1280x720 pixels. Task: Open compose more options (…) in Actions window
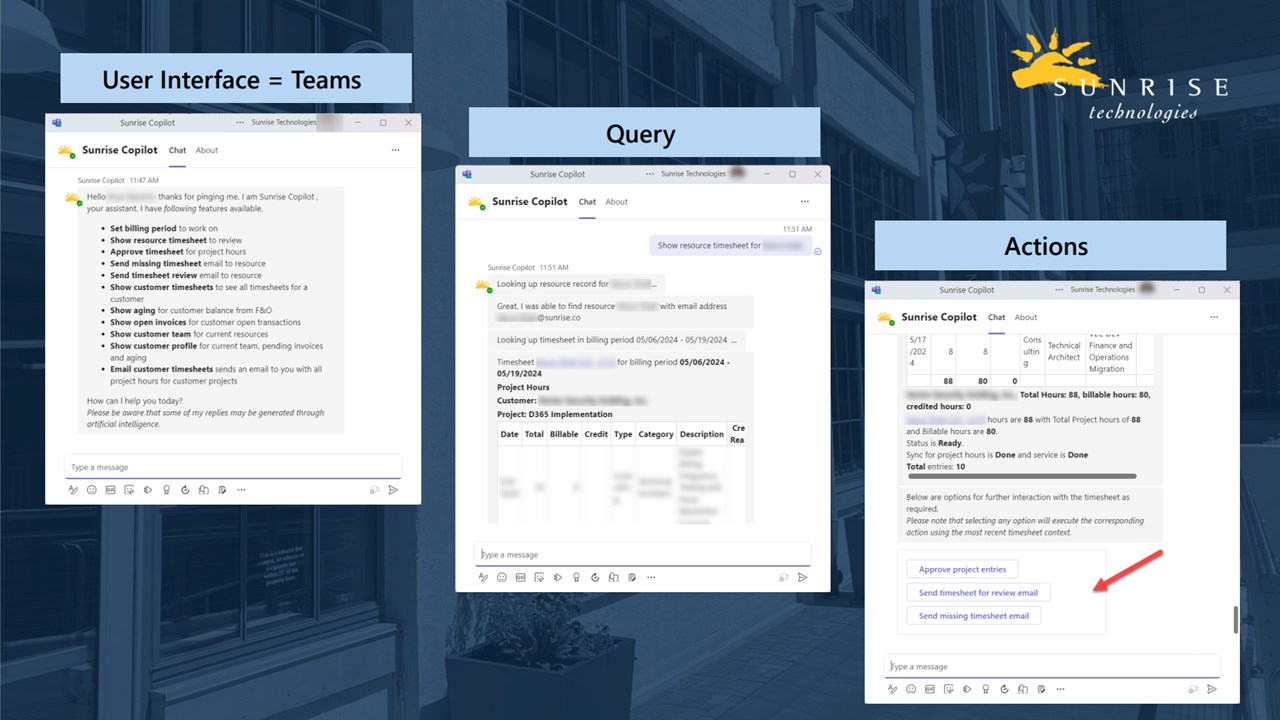pyautogui.click(x=1061, y=689)
